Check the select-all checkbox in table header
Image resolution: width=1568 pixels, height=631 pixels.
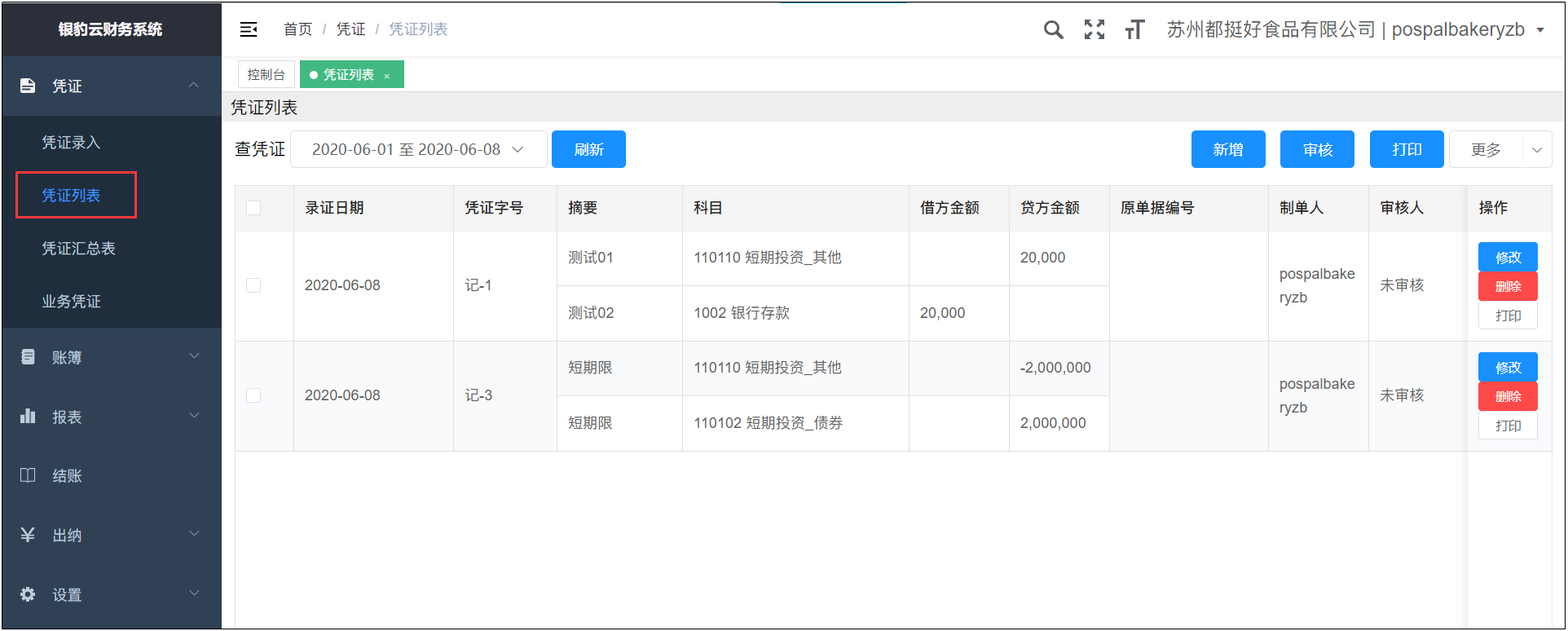[253, 208]
